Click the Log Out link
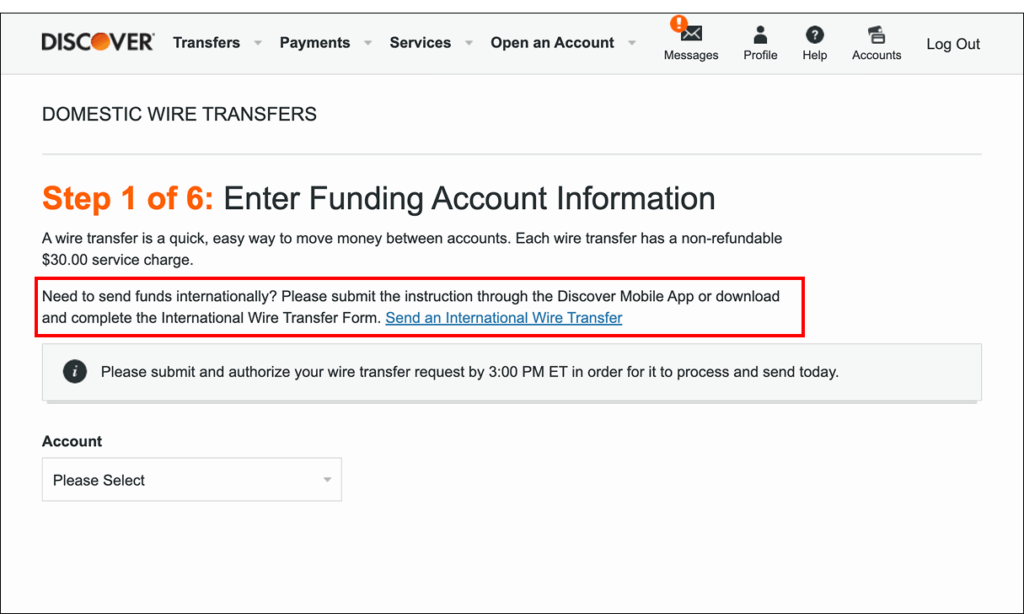1024x614 pixels. pyautogui.click(x=953, y=44)
